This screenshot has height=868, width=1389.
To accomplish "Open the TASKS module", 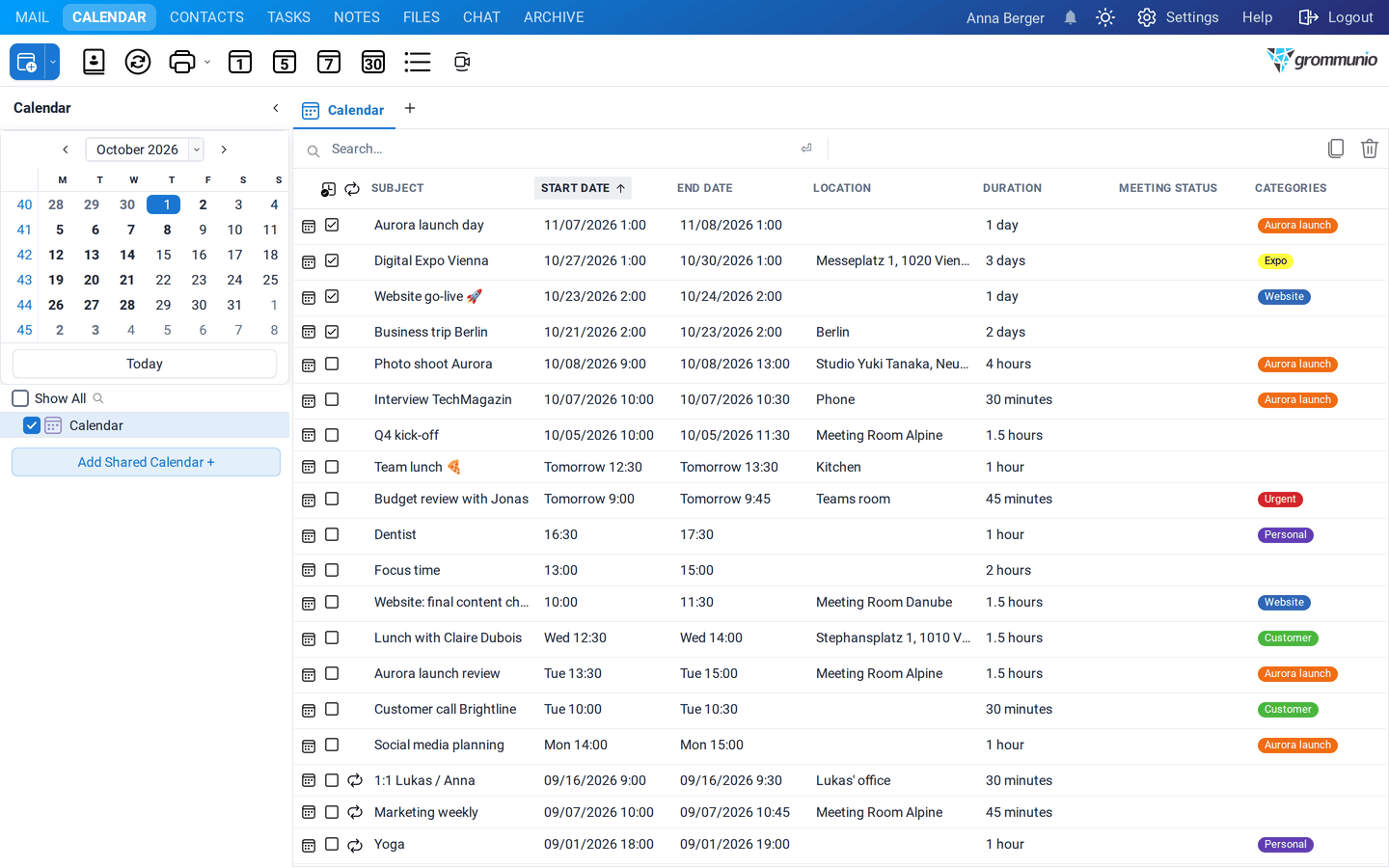I will [x=288, y=17].
